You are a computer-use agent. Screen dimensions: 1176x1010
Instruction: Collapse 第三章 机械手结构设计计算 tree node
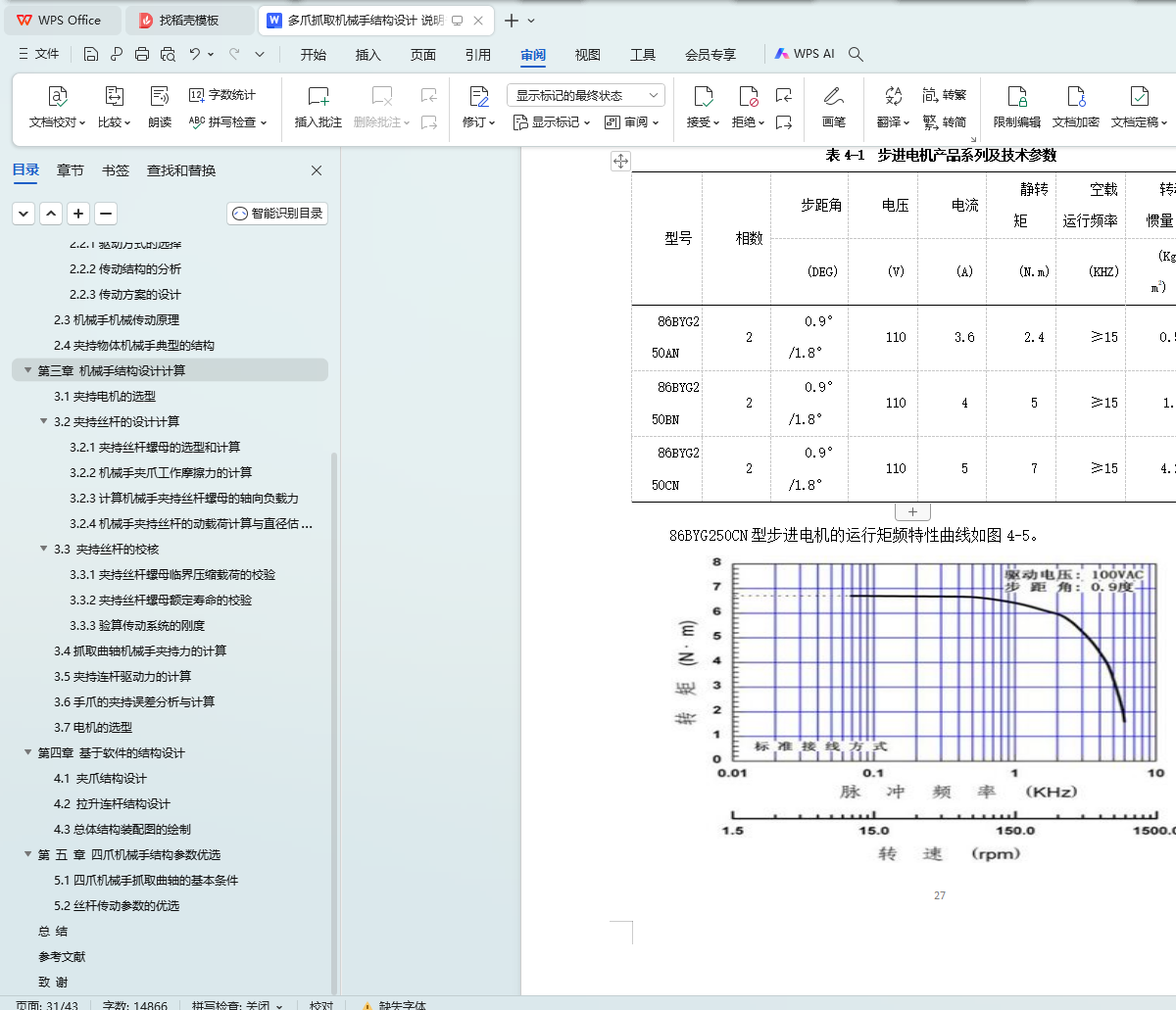click(x=27, y=370)
